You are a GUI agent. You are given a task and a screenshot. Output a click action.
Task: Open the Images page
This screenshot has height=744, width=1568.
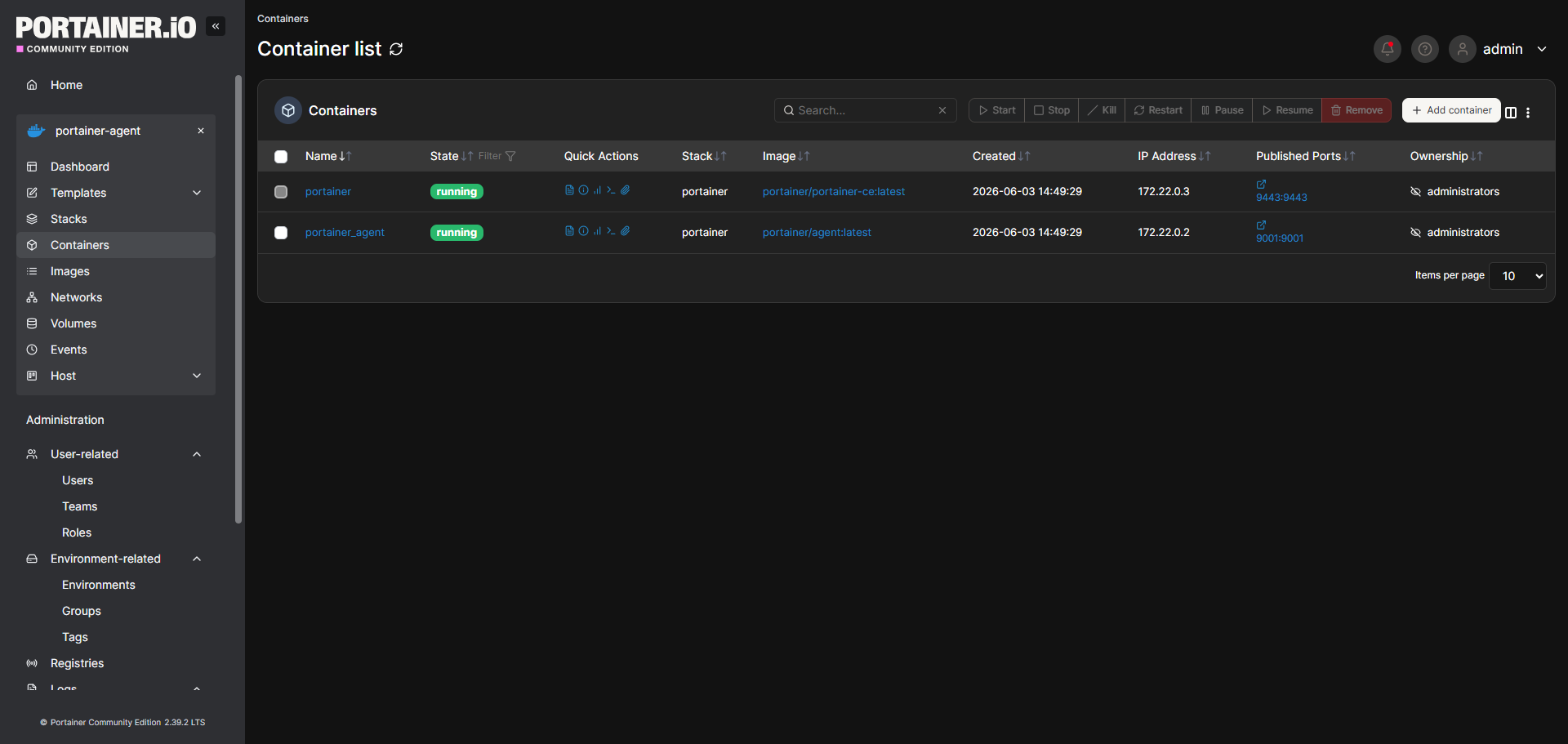(116, 271)
